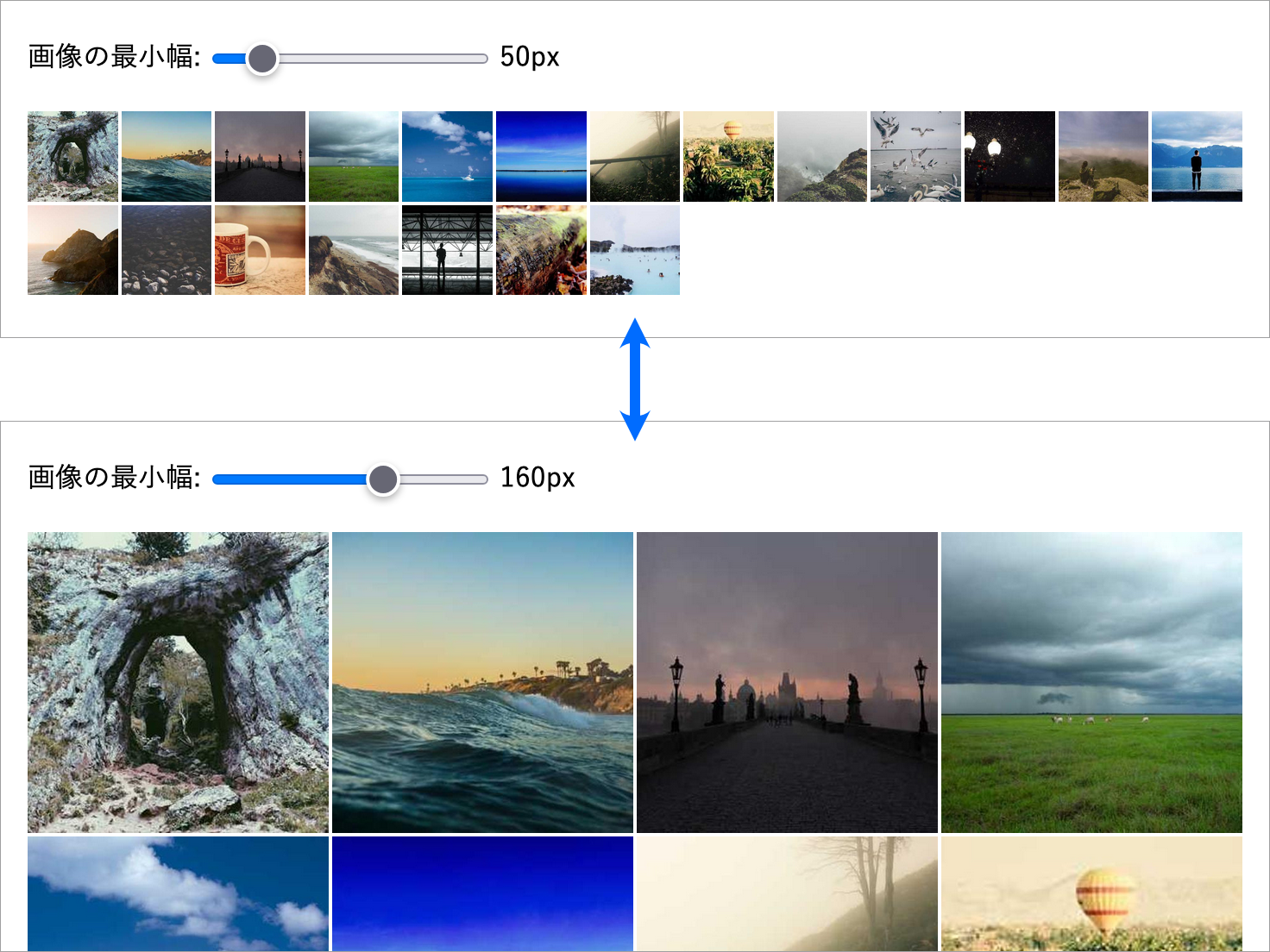Select the small bridge with statues thumbnail
Image resolution: width=1270 pixels, height=952 pixels.
point(260,156)
